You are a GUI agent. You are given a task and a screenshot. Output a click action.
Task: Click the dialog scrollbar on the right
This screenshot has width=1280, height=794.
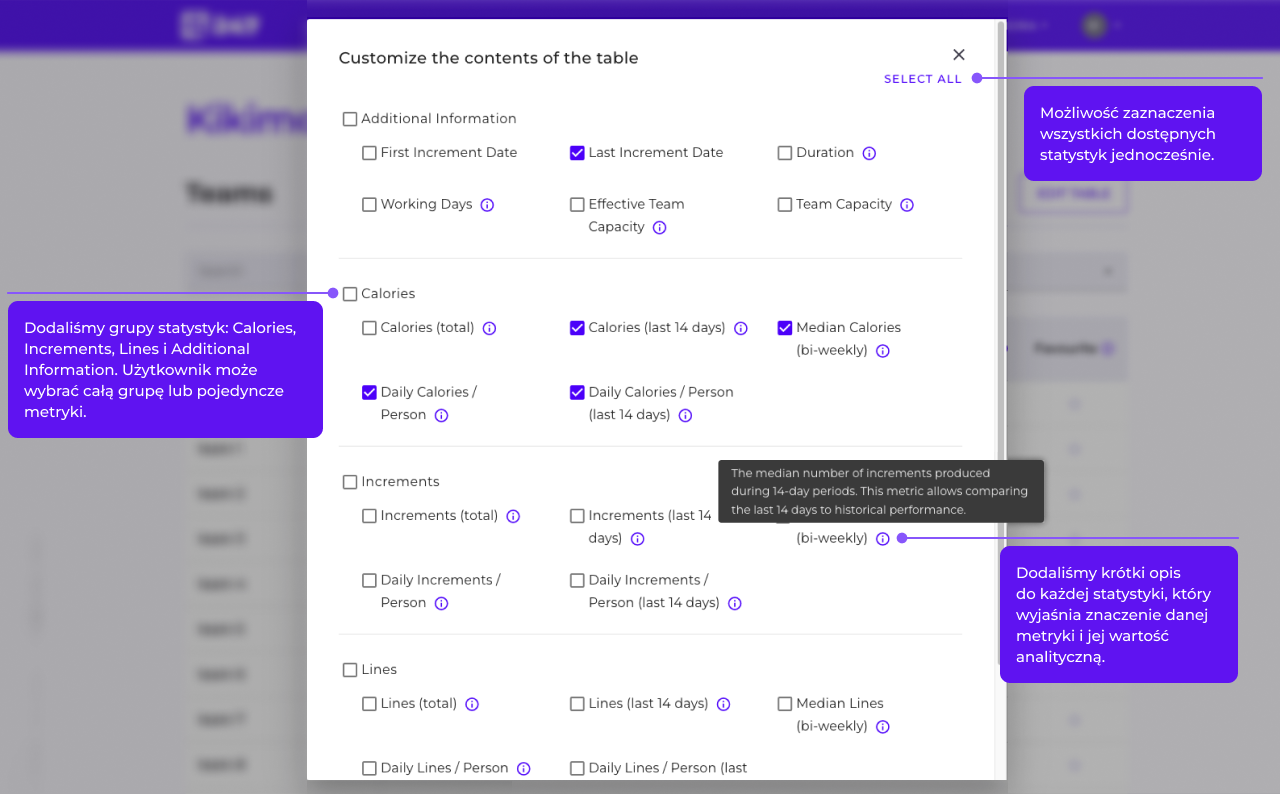pyautogui.click(x=1001, y=300)
